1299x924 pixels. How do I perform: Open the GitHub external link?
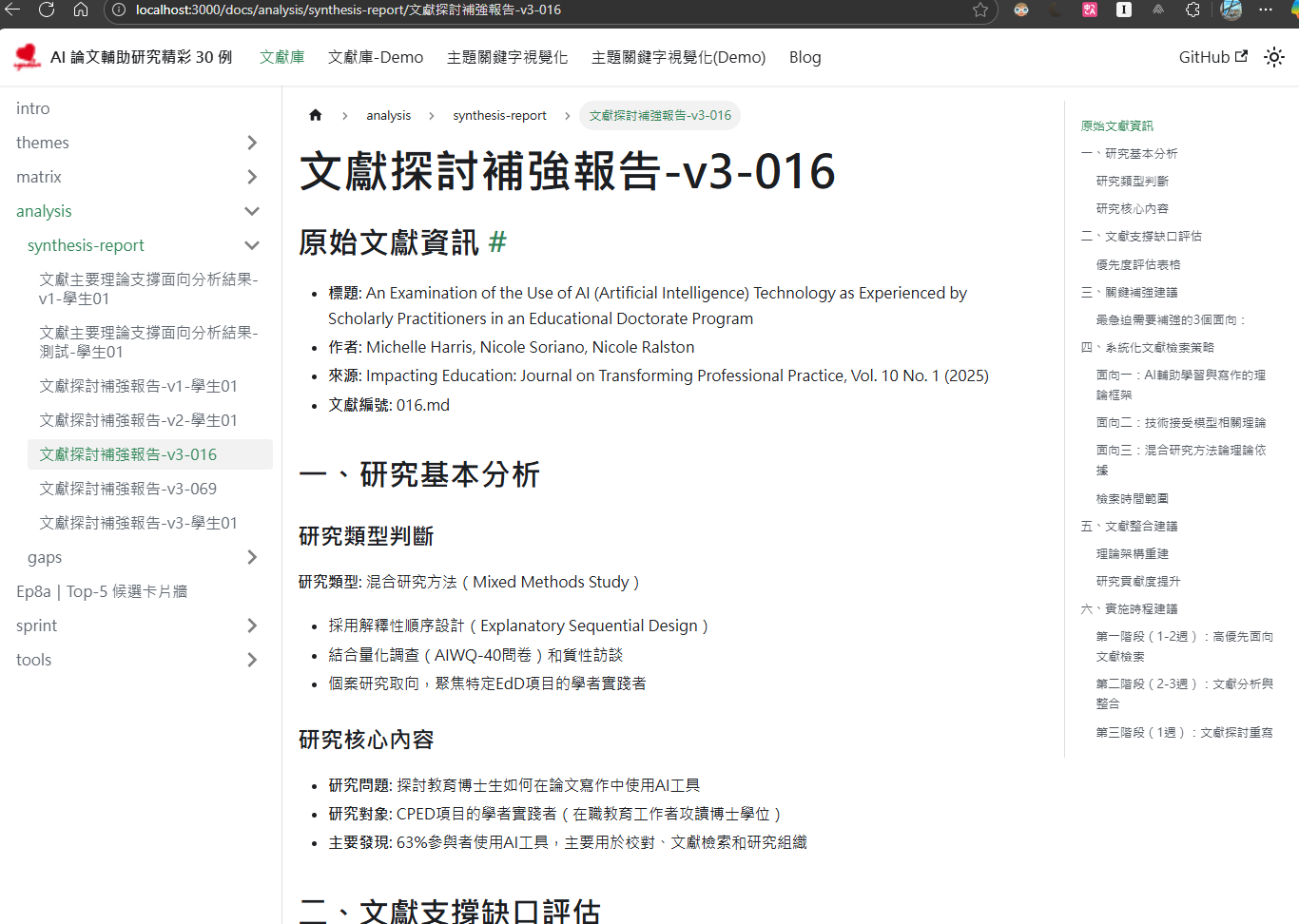[x=1212, y=57]
